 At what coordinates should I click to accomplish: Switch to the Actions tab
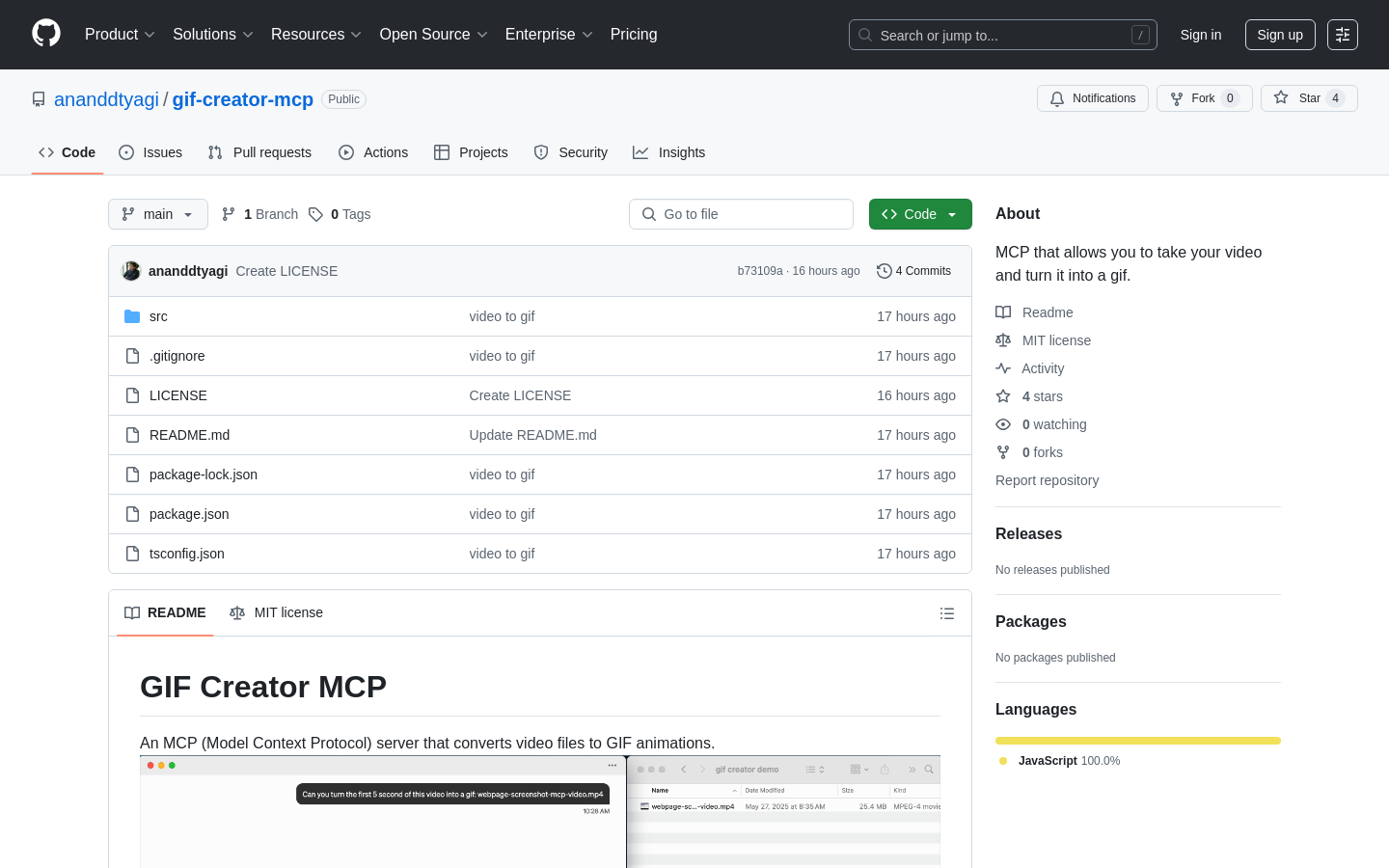click(x=373, y=152)
